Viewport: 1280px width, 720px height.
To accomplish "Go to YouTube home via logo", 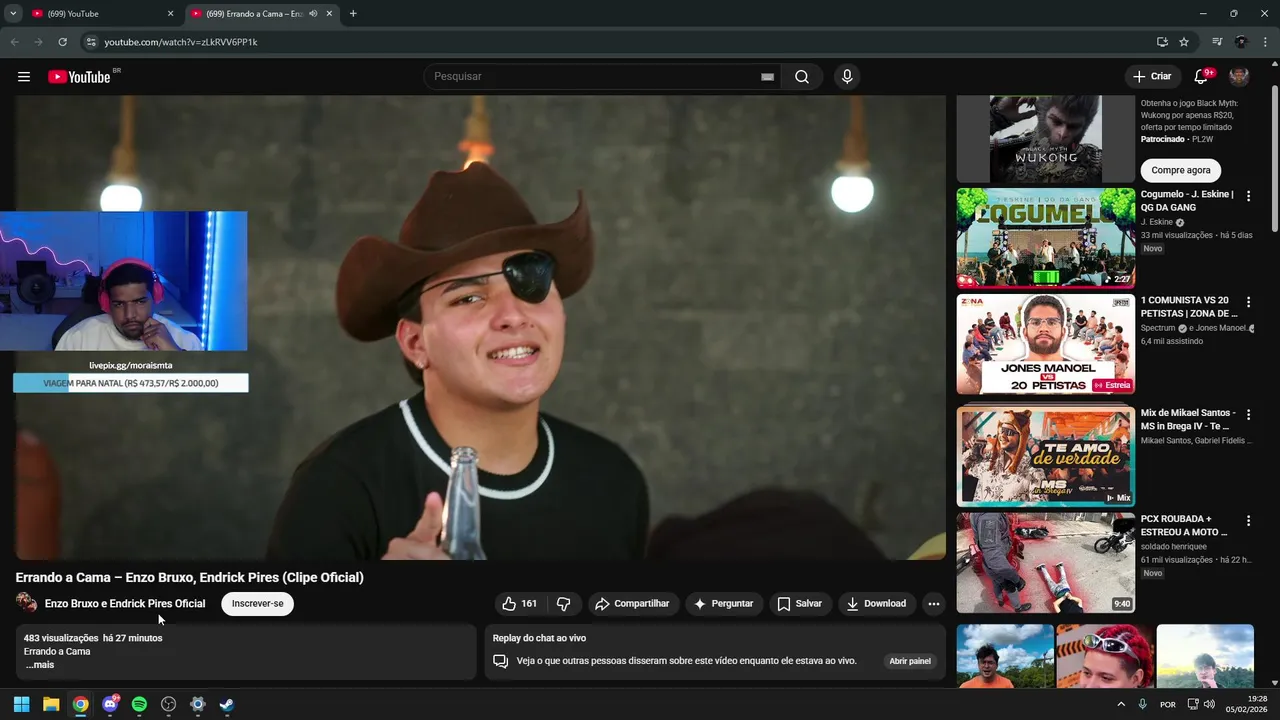I will point(79,77).
